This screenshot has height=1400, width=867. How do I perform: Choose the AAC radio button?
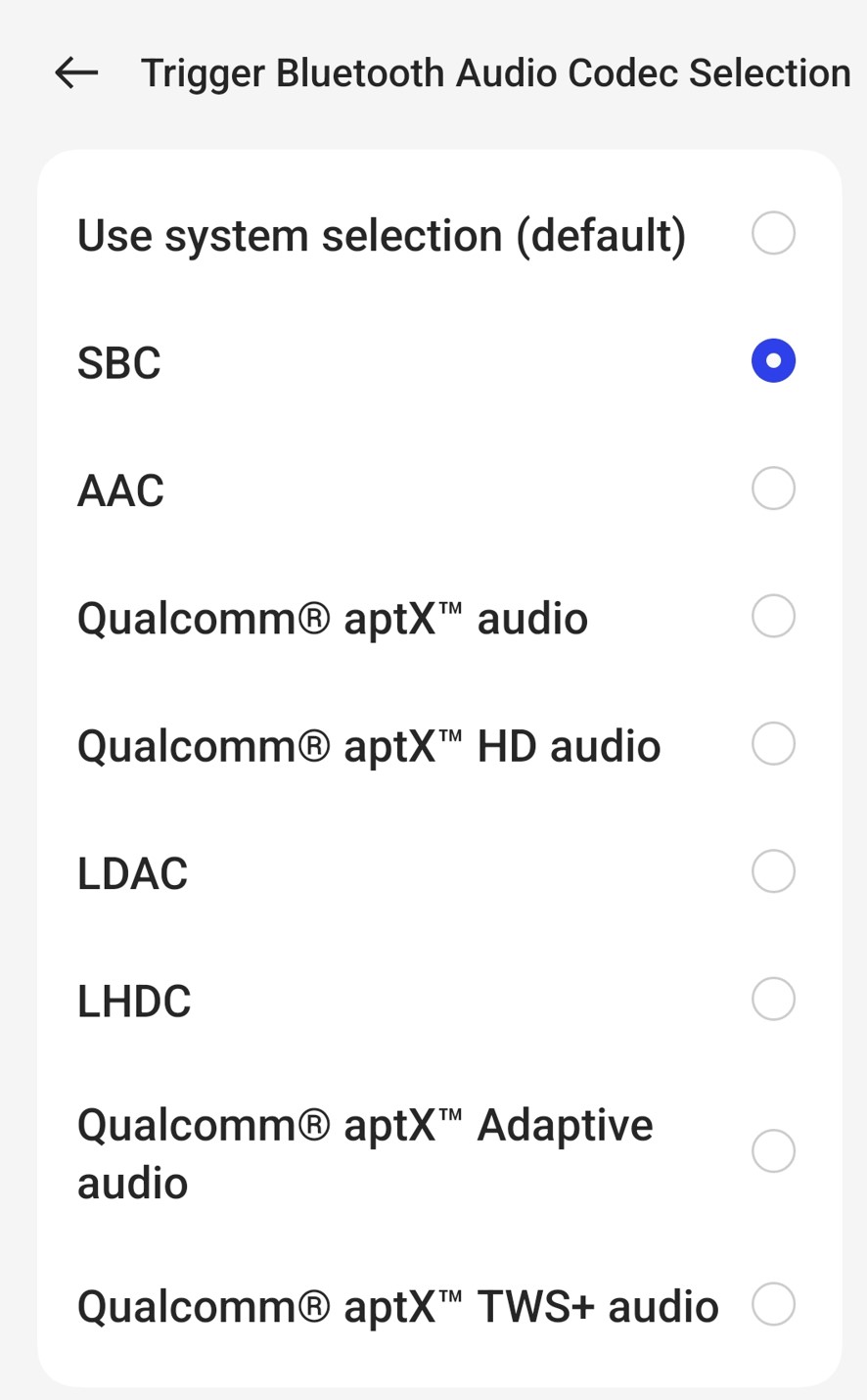pyautogui.click(x=773, y=489)
